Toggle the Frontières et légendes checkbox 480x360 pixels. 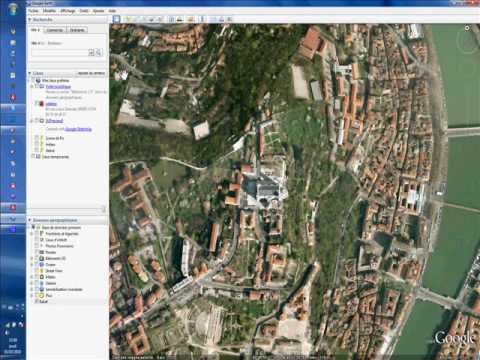(x=37, y=234)
